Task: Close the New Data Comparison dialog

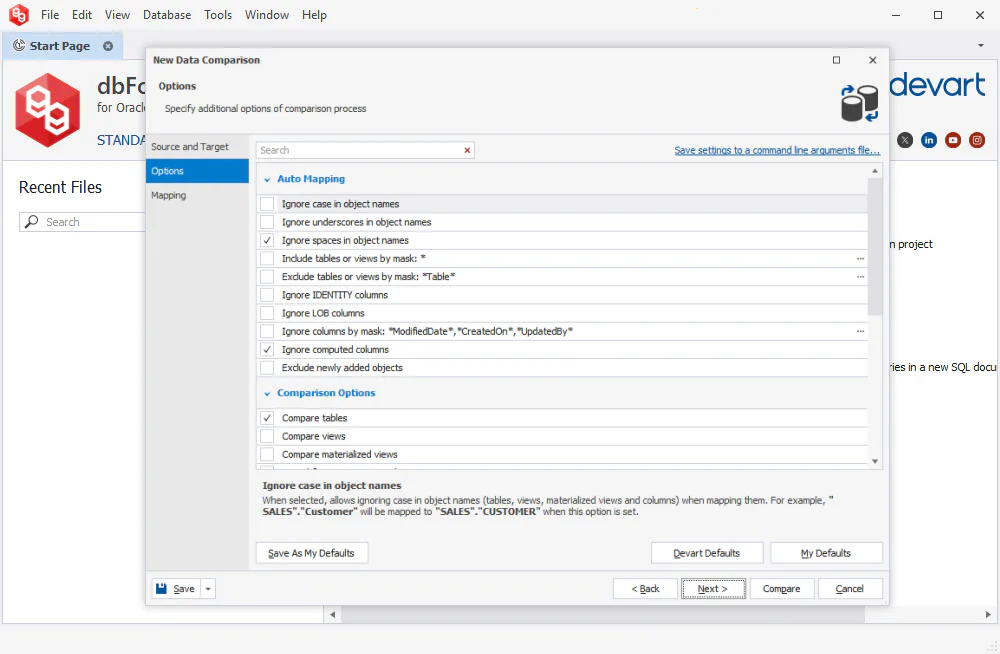Action: coord(872,60)
